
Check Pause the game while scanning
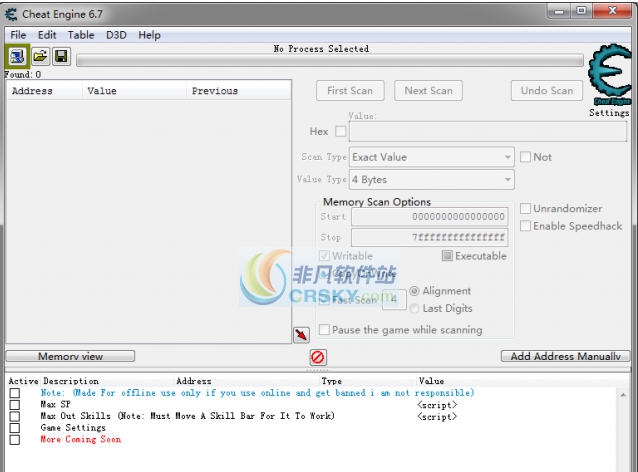pos(324,330)
